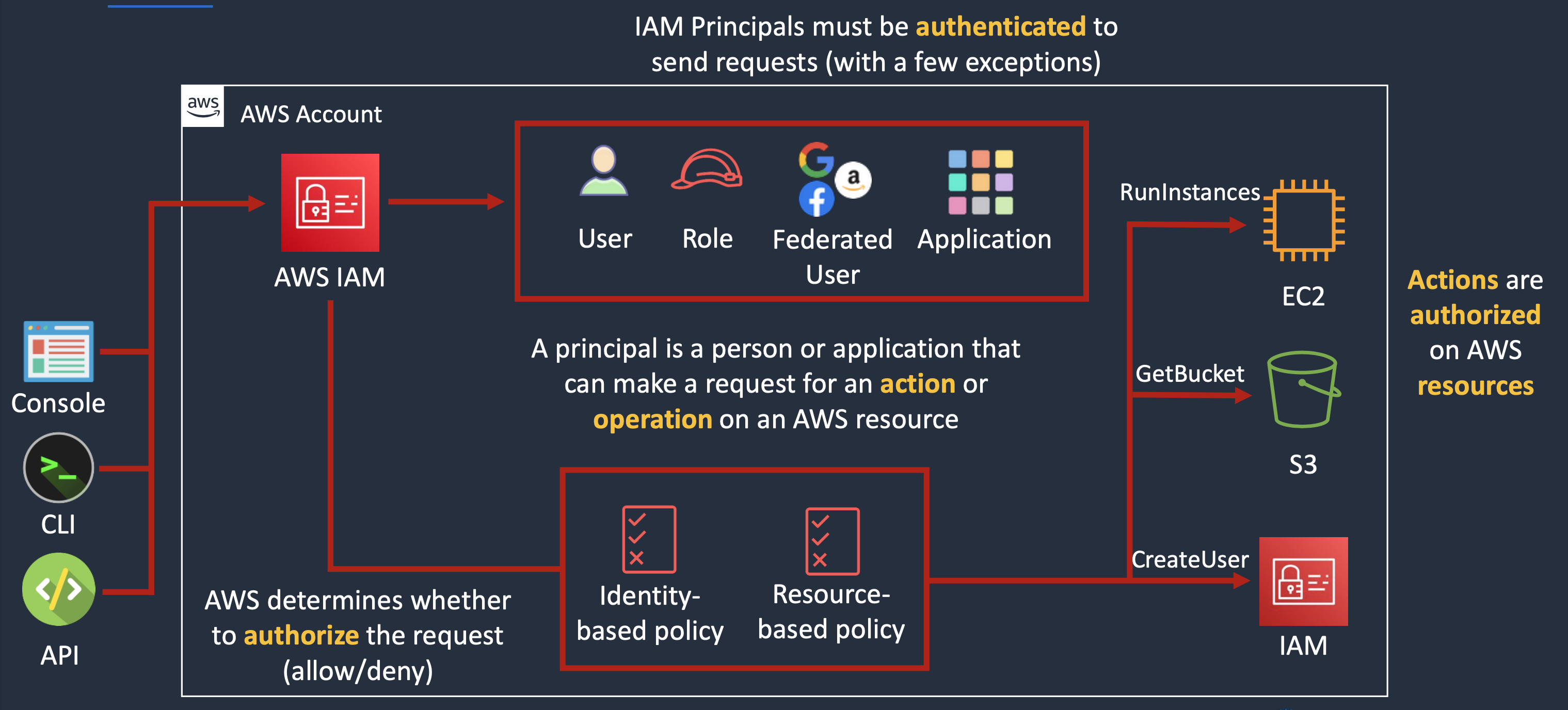Click the Role hard hat icon

pyautogui.click(x=707, y=170)
